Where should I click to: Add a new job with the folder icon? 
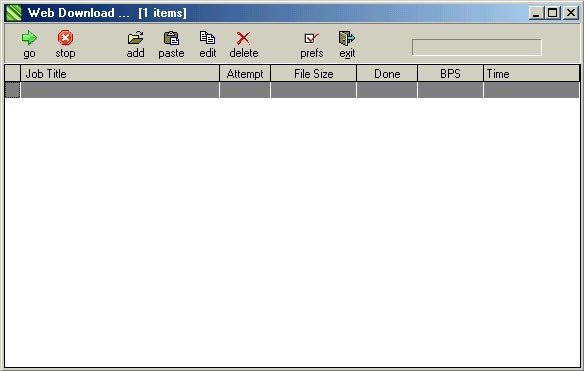(x=135, y=38)
